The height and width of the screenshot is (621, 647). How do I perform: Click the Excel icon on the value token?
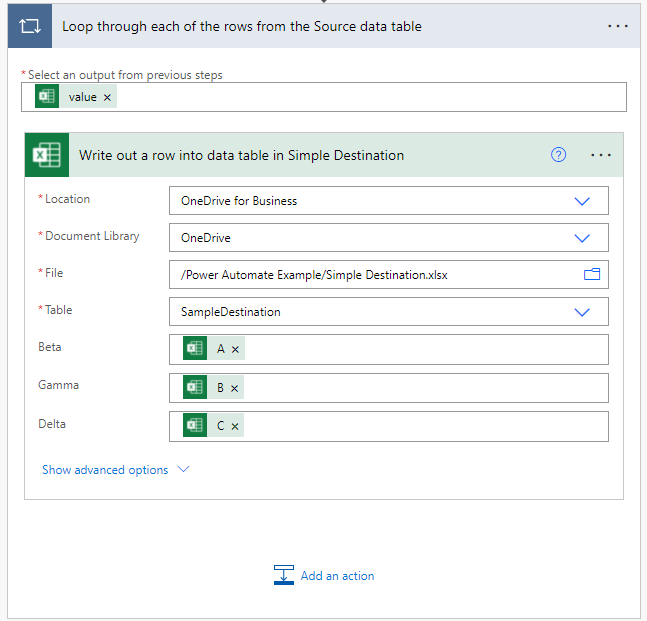(47, 97)
